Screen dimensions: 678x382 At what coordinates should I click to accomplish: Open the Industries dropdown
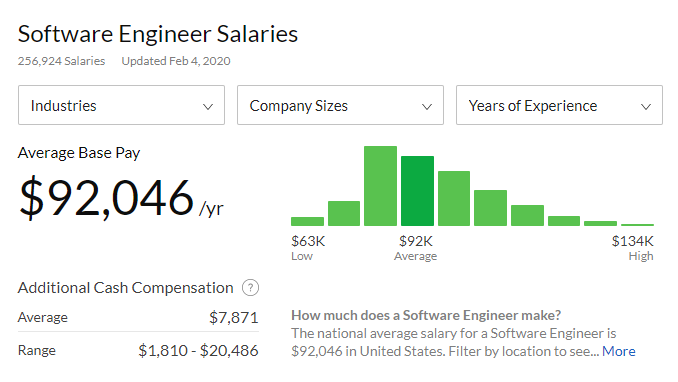[121, 105]
